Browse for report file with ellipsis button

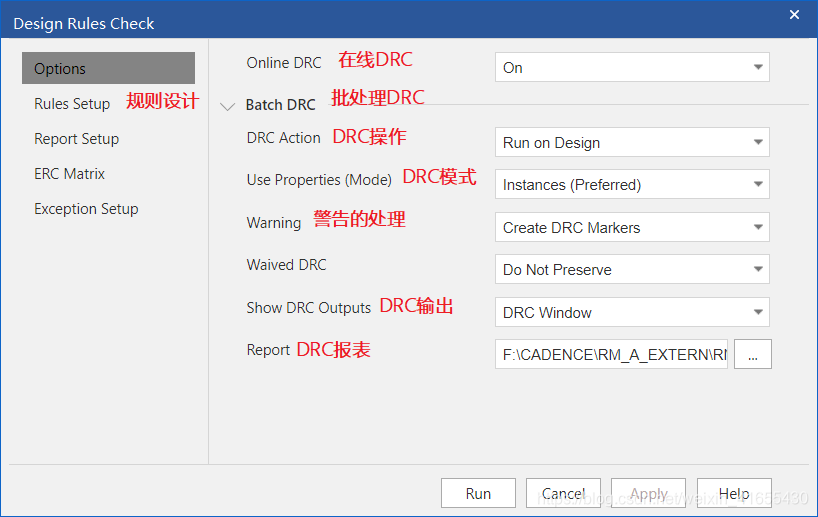[x=752, y=355]
